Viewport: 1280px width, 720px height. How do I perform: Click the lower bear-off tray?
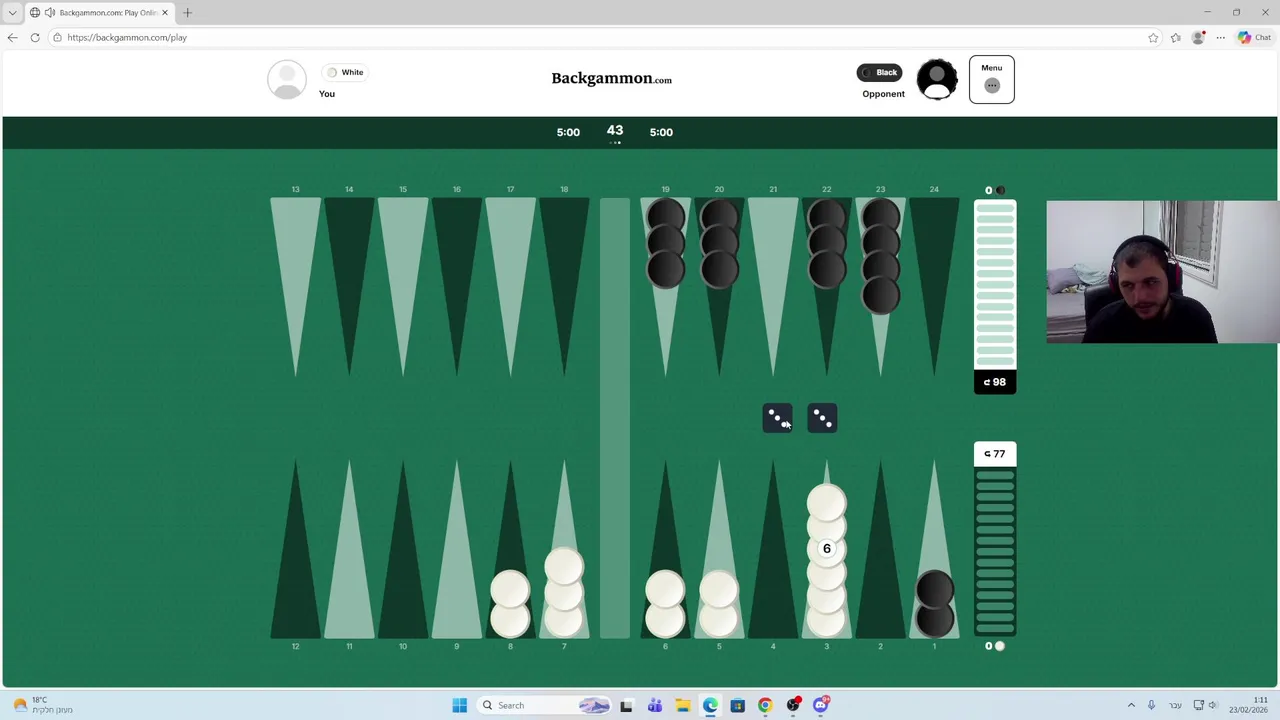995,551
